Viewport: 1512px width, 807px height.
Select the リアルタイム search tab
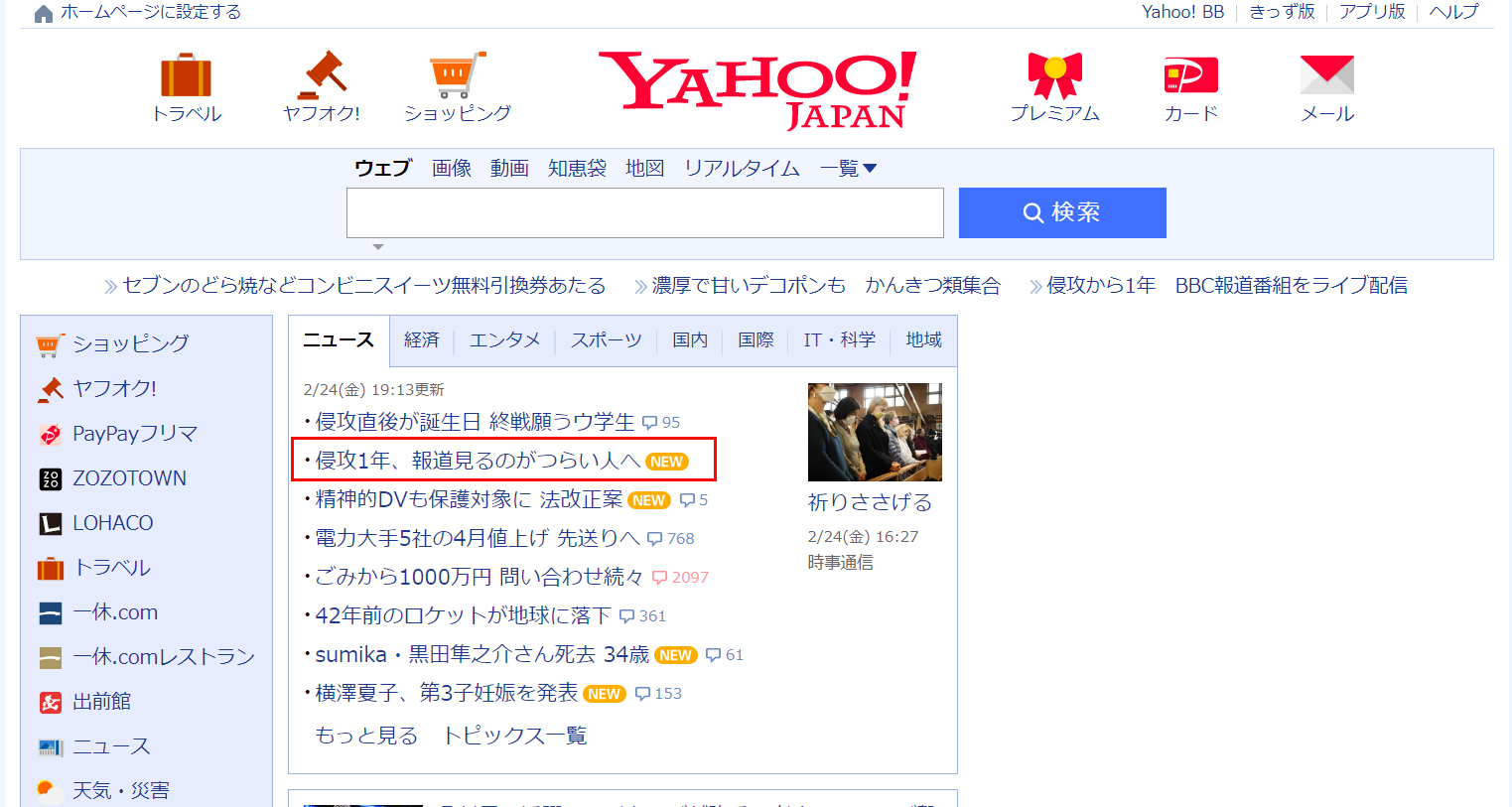[x=743, y=169]
